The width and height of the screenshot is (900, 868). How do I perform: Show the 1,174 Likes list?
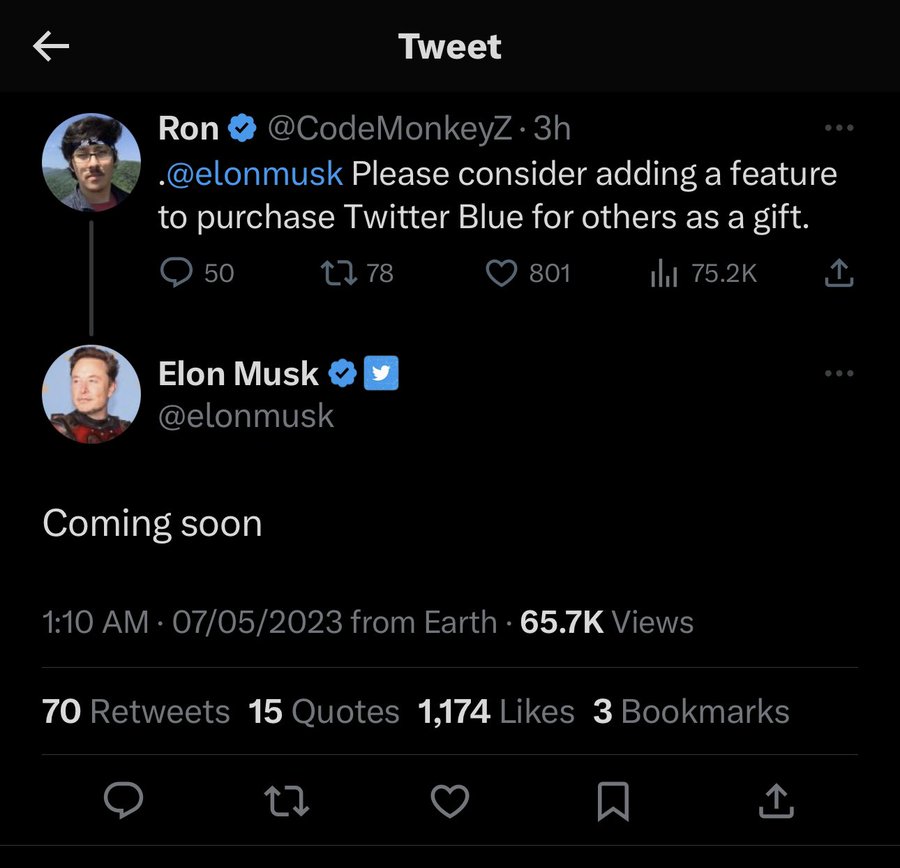coord(496,712)
